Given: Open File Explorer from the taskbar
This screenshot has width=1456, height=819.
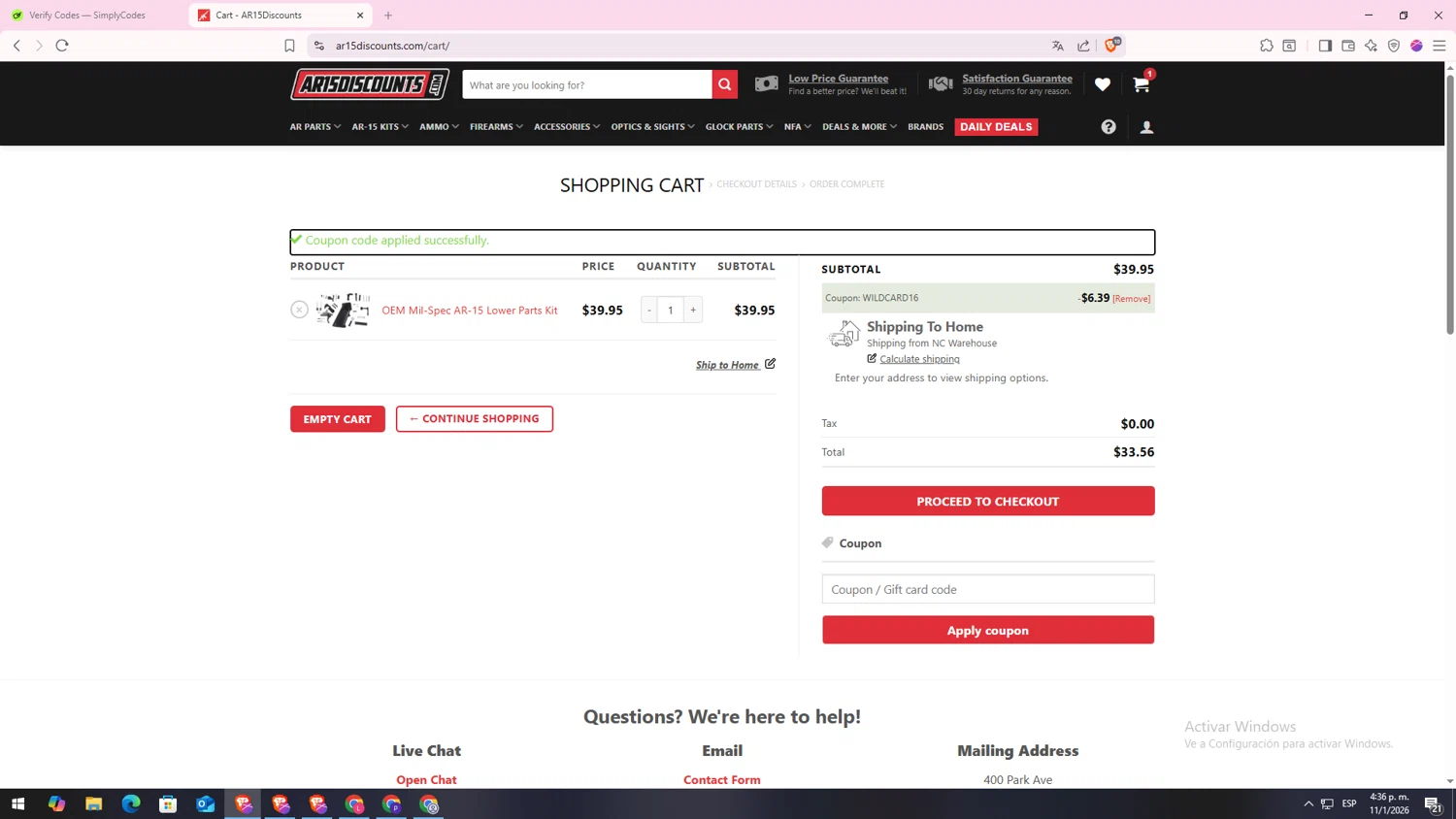Looking at the screenshot, I should pyautogui.click(x=93, y=803).
